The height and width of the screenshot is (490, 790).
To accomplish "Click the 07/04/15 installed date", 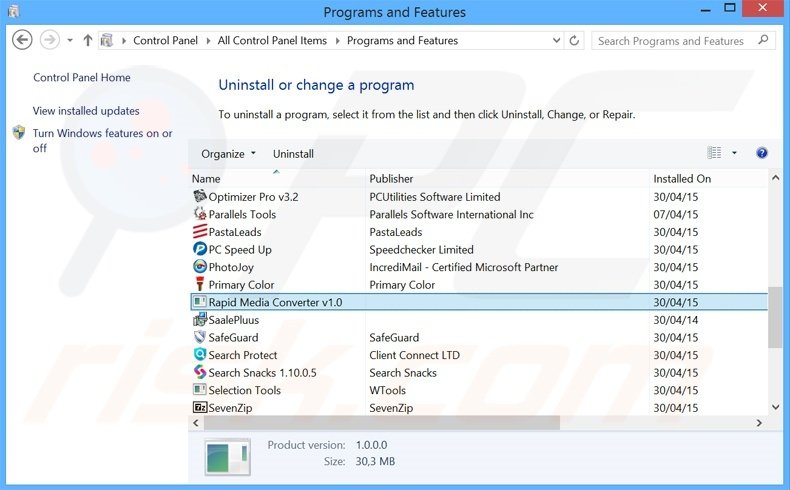I will (676, 214).
